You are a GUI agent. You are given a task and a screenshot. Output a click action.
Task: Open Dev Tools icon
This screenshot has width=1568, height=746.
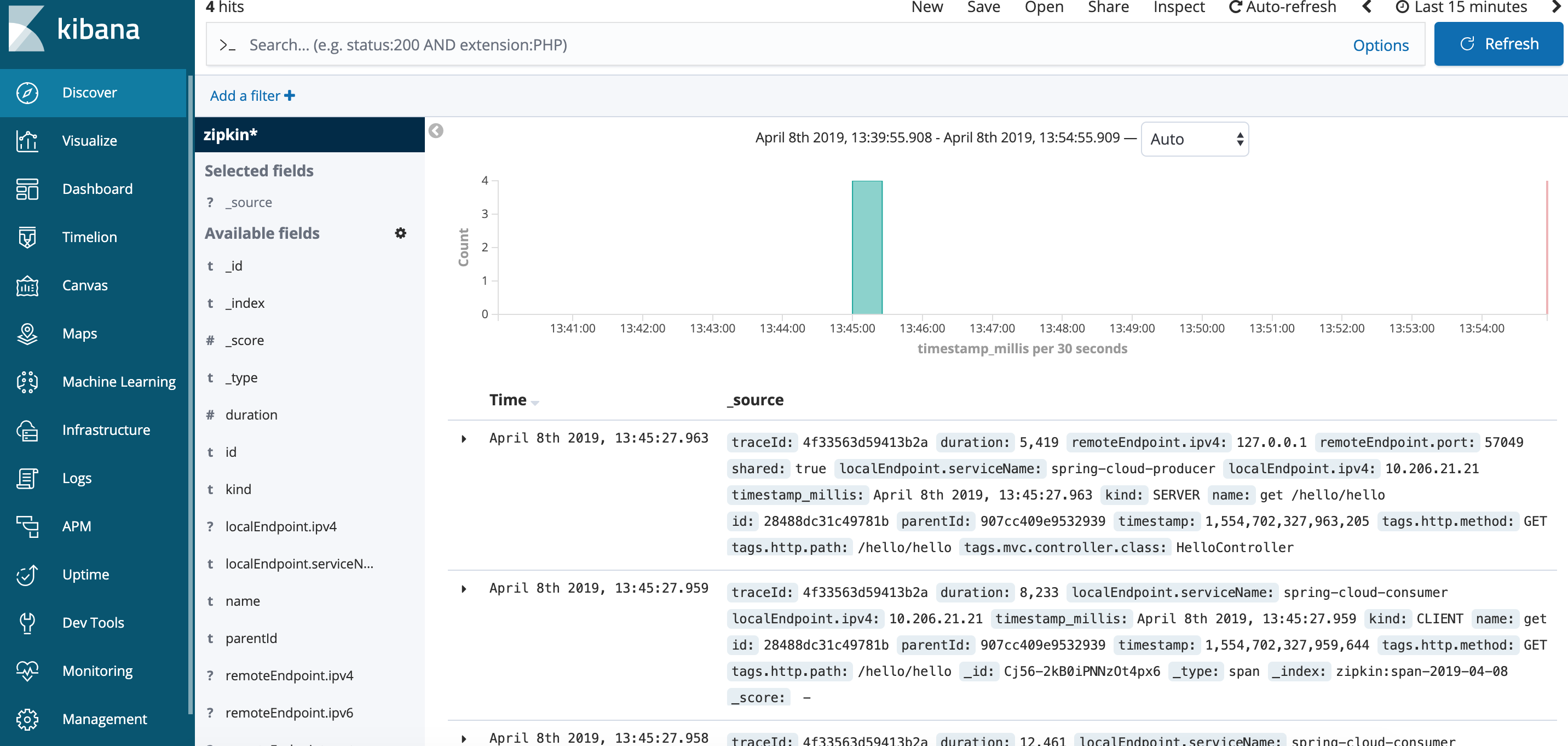(27, 622)
